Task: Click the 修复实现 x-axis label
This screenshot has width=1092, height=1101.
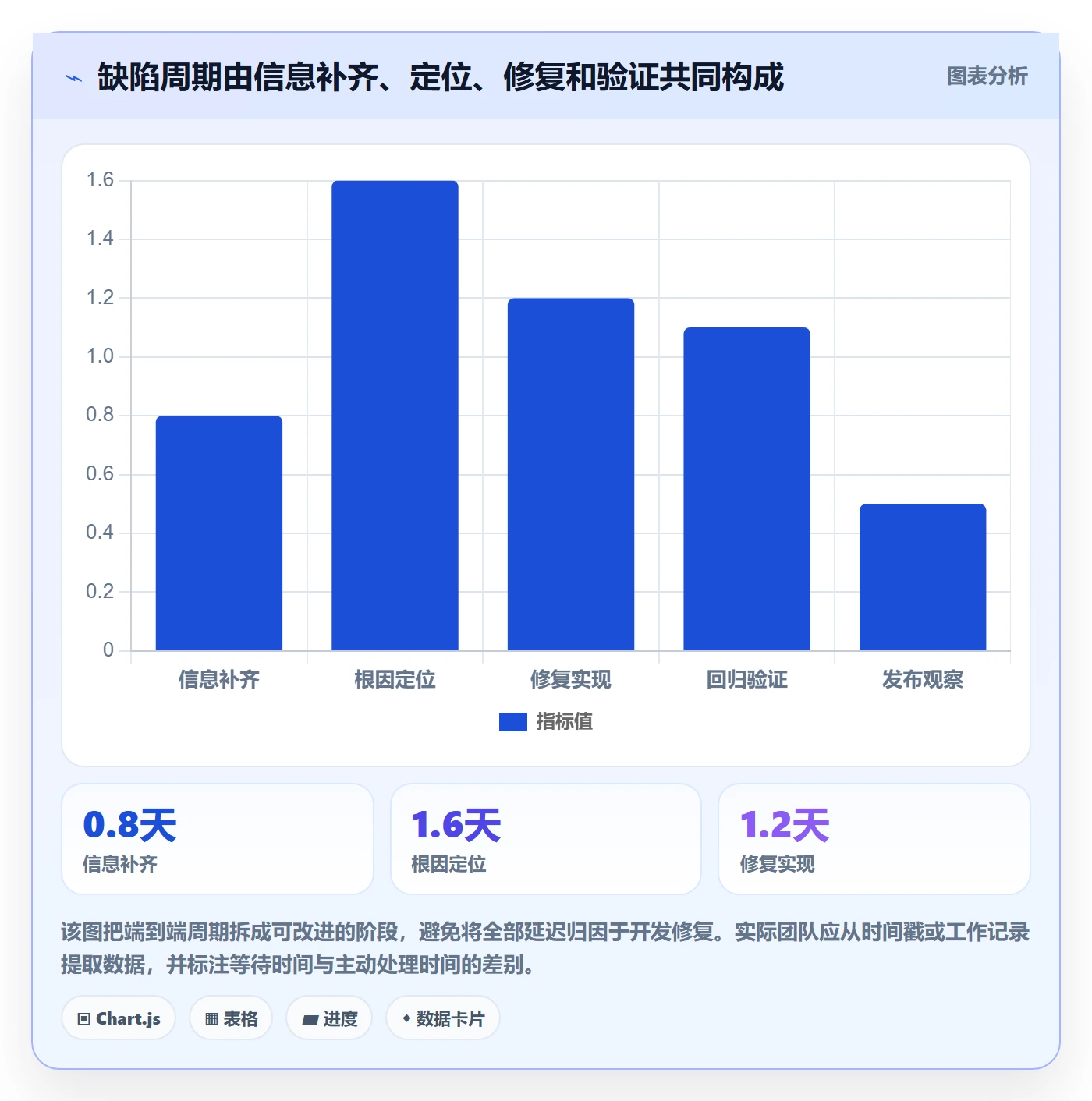Action: point(571,680)
